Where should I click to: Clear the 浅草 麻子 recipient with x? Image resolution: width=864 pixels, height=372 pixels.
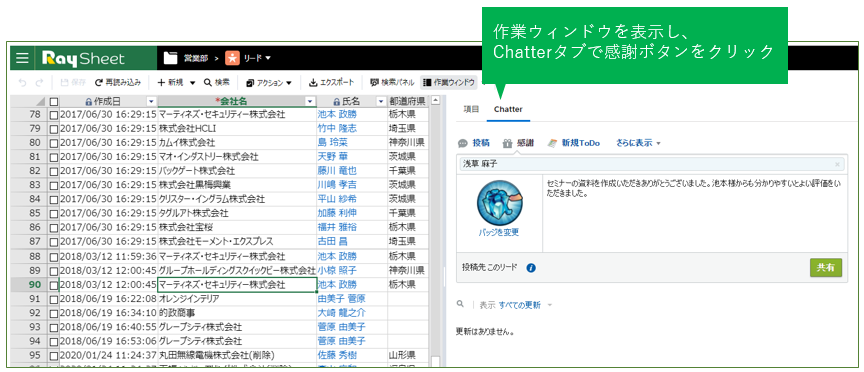pyautogui.click(x=838, y=164)
